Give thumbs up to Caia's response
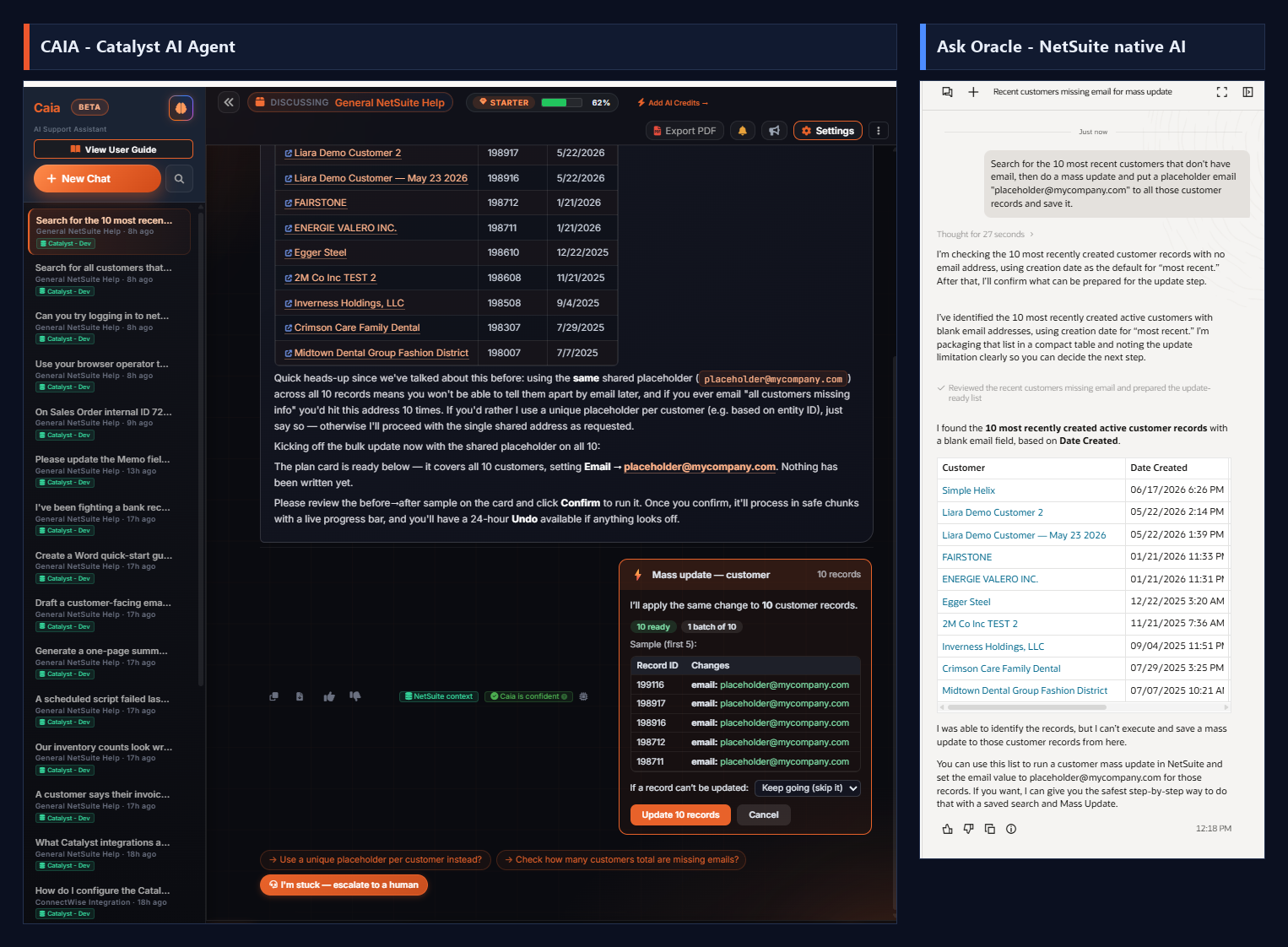This screenshot has width=1288, height=947. (329, 696)
